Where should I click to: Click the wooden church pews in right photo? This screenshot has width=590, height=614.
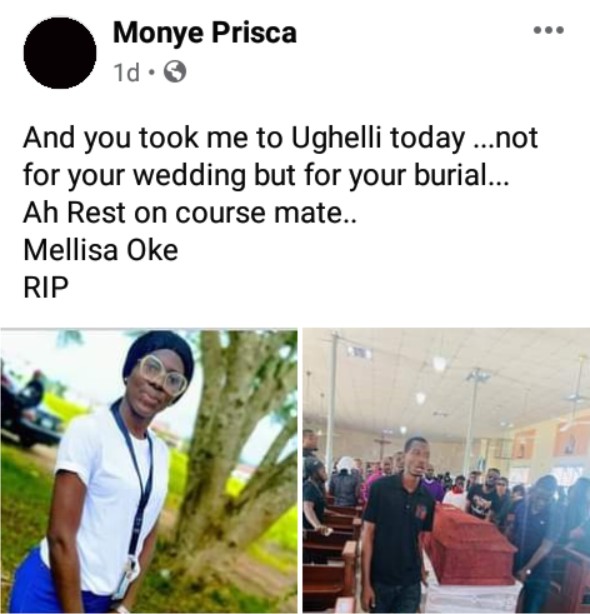pyautogui.click(x=331, y=556)
